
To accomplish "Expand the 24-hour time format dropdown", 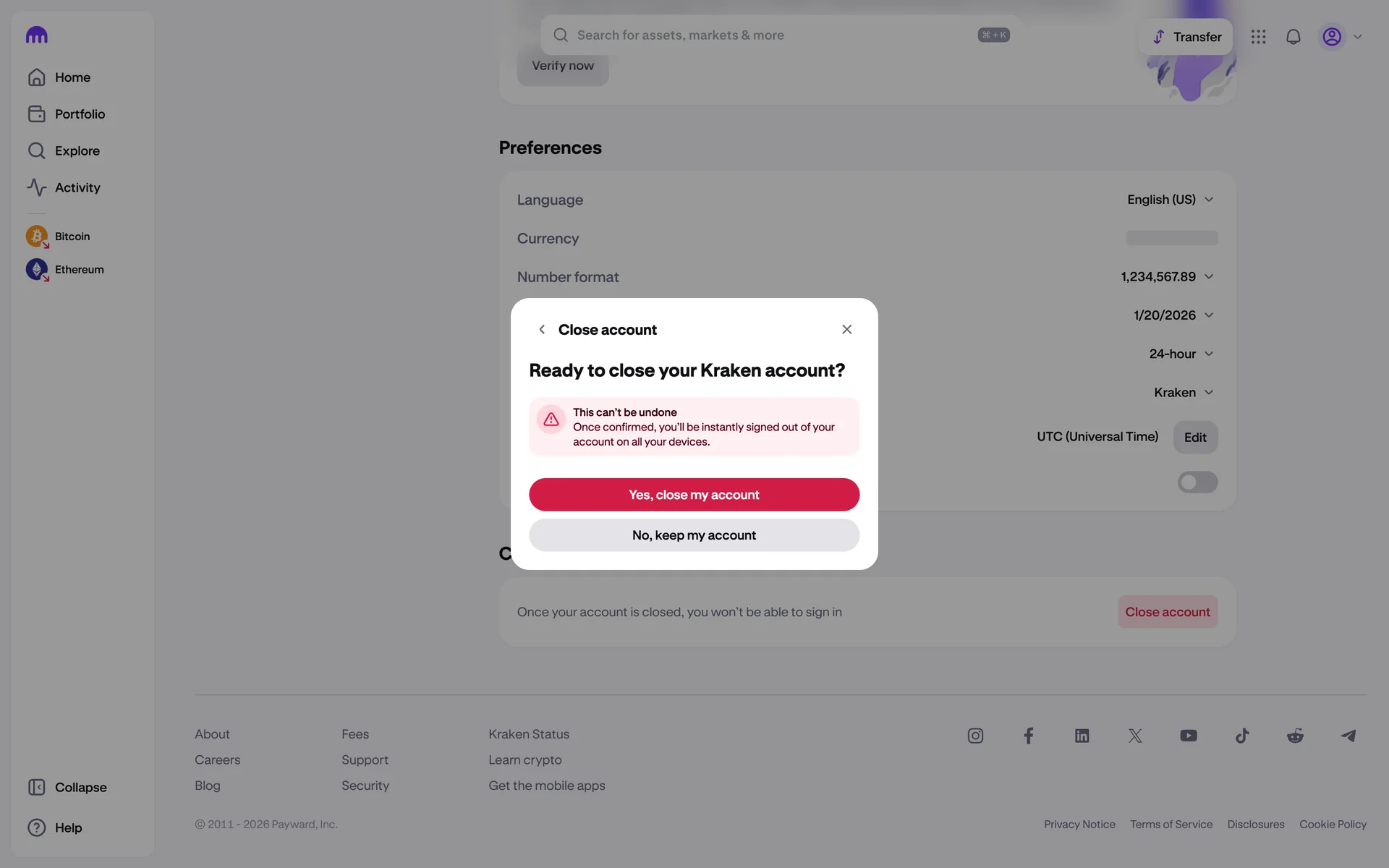I will coord(1181,354).
